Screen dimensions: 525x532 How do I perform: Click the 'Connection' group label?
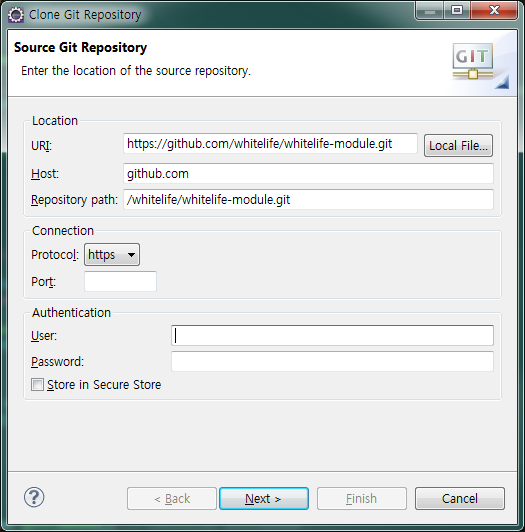(x=63, y=231)
